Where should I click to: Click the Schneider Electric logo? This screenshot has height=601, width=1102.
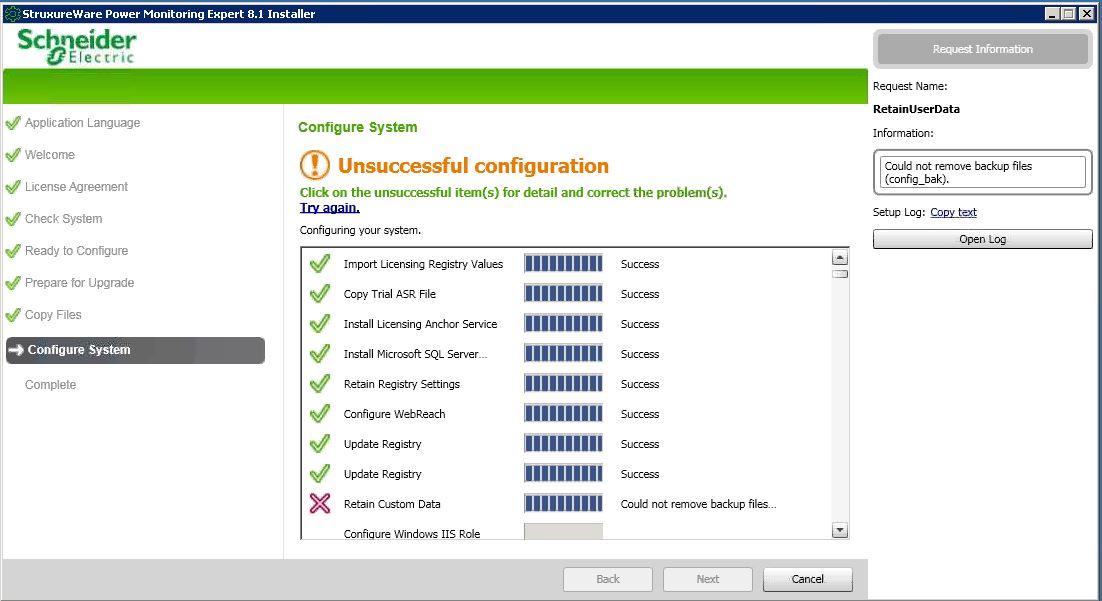77,46
